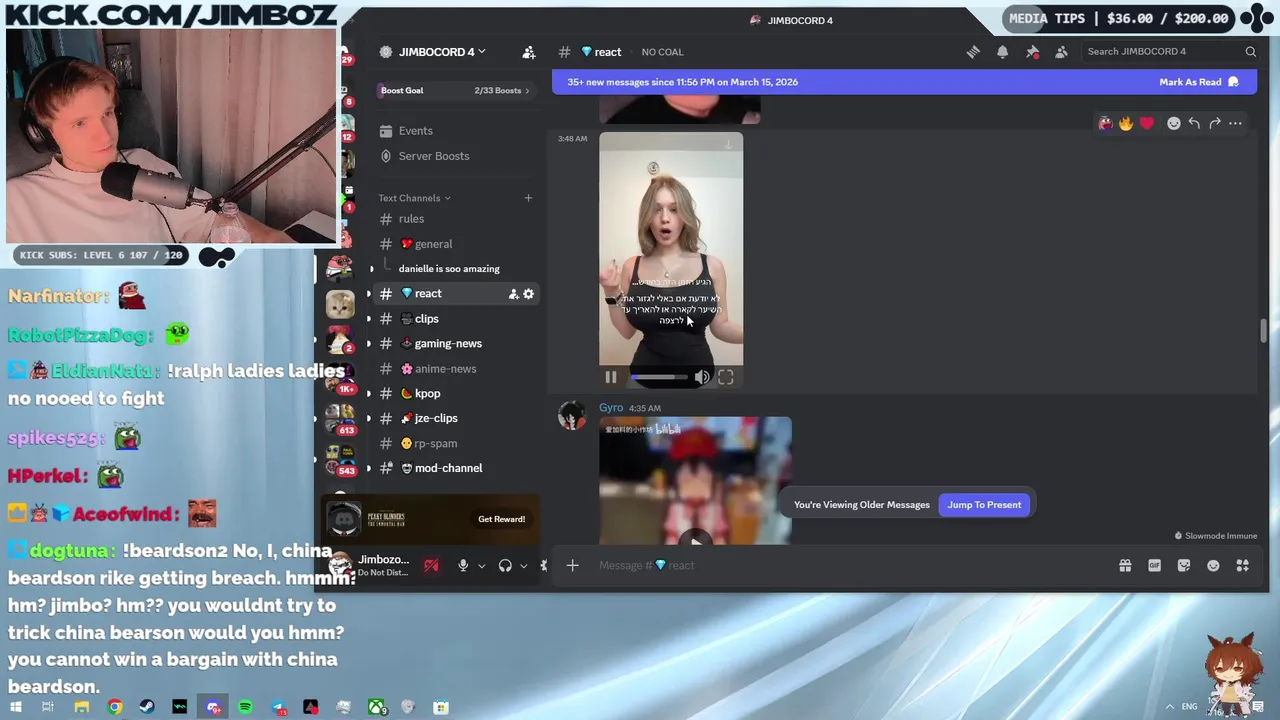Expand arrow beside kpop channel
The image size is (1280, 720).
369,394
